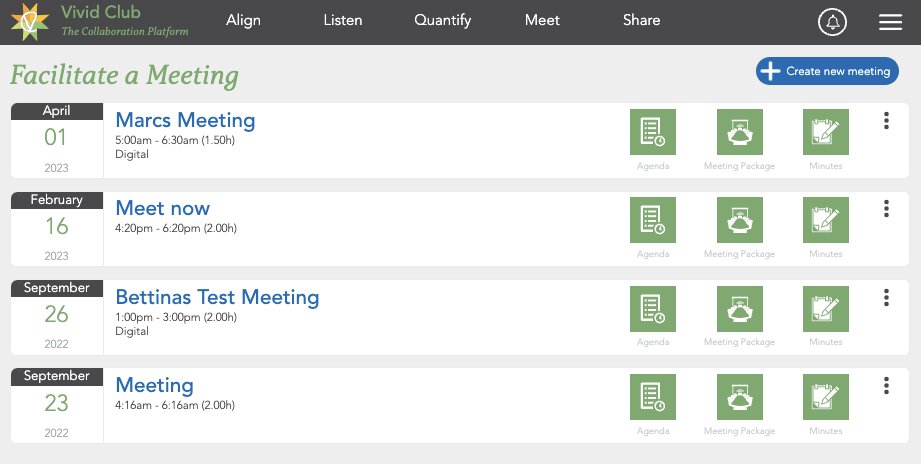Open the Agenda for Marcs Meeting
This screenshot has width=921, height=464.
click(x=653, y=132)
